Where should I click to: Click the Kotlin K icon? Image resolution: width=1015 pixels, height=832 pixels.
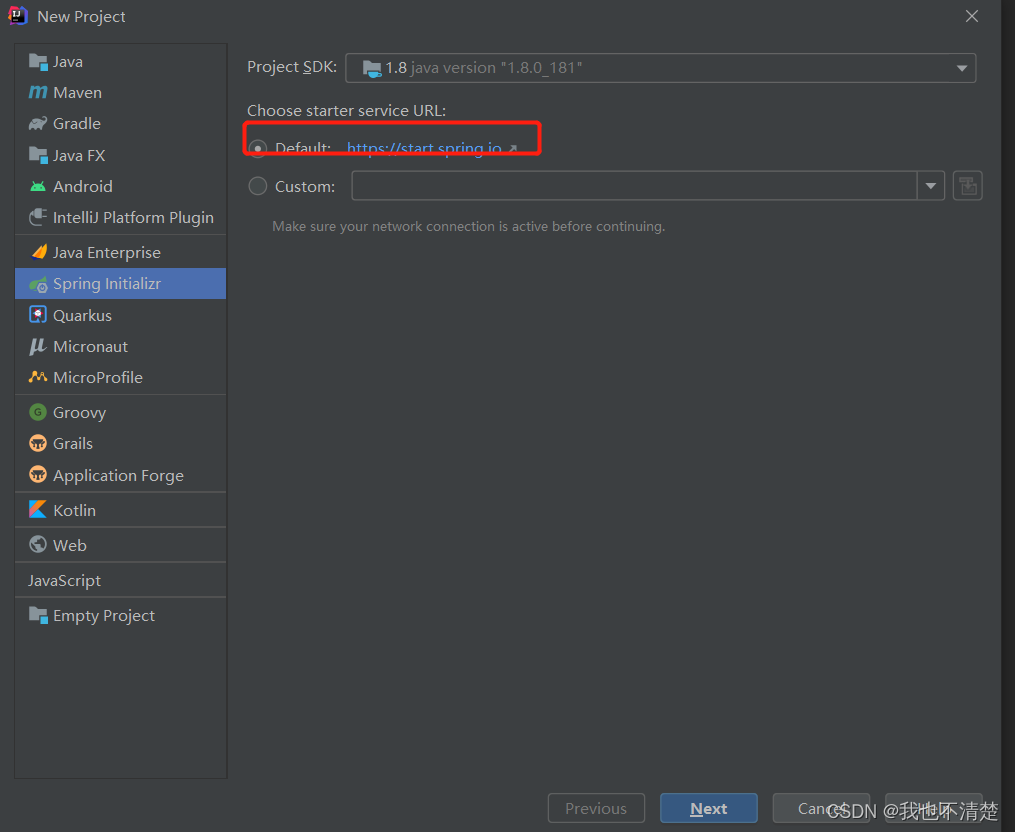[38, 510]
